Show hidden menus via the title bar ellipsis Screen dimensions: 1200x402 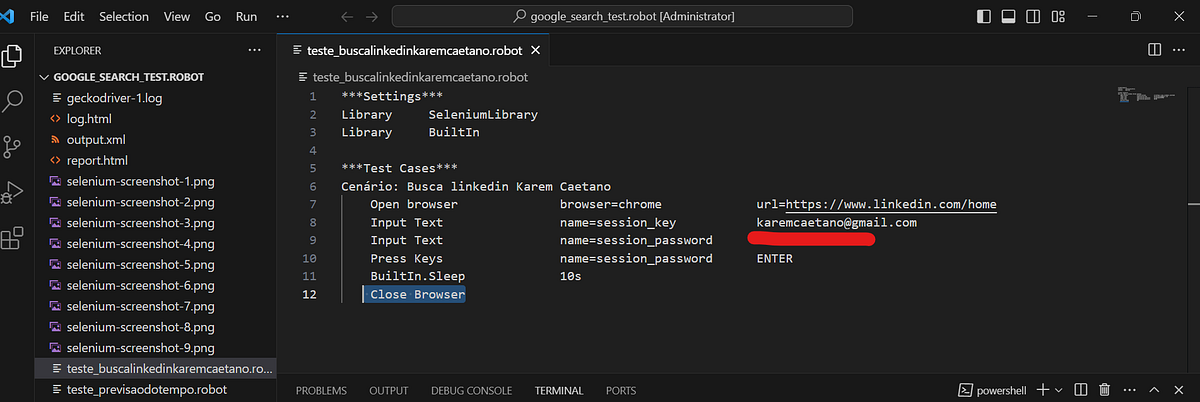[x=283, y=17]
